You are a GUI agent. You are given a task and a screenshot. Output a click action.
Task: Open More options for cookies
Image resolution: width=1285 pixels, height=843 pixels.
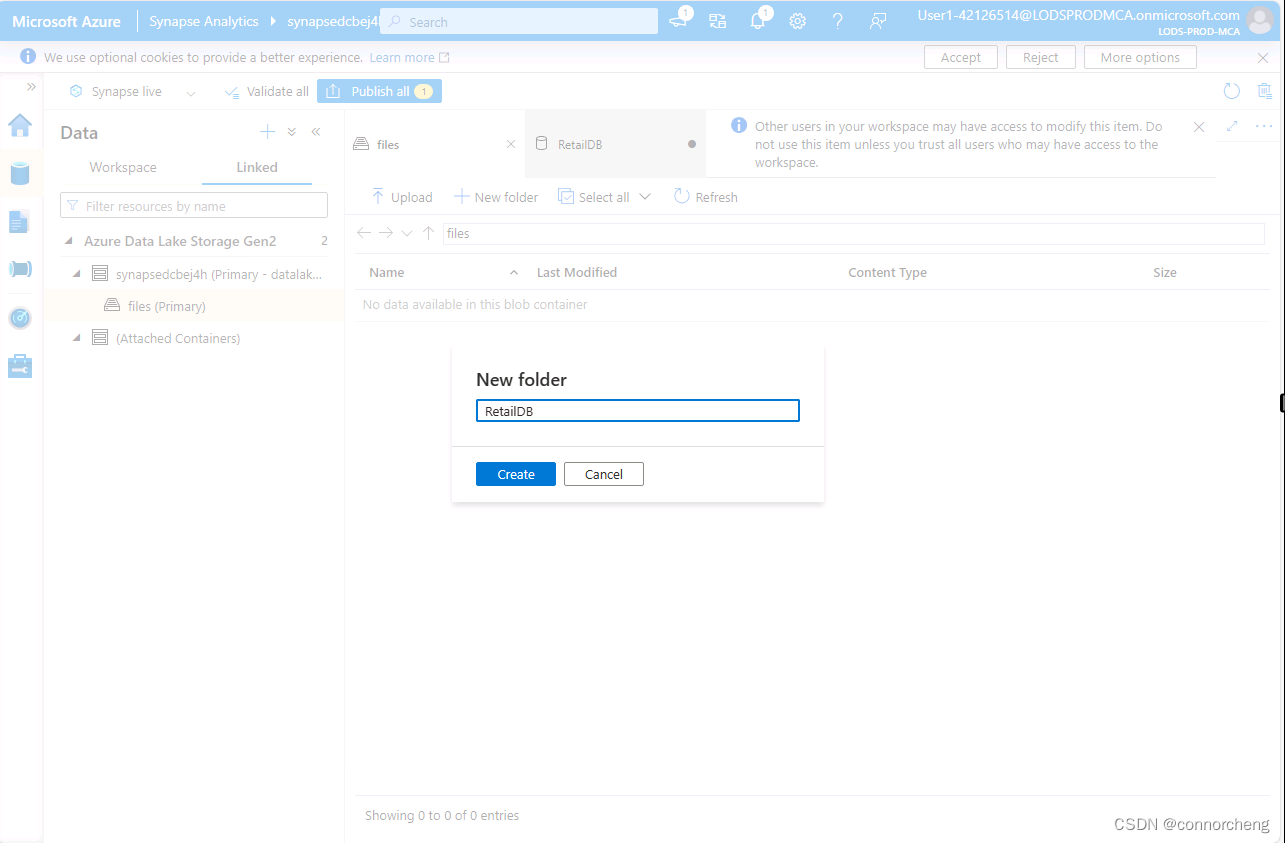click(1140, 57)
